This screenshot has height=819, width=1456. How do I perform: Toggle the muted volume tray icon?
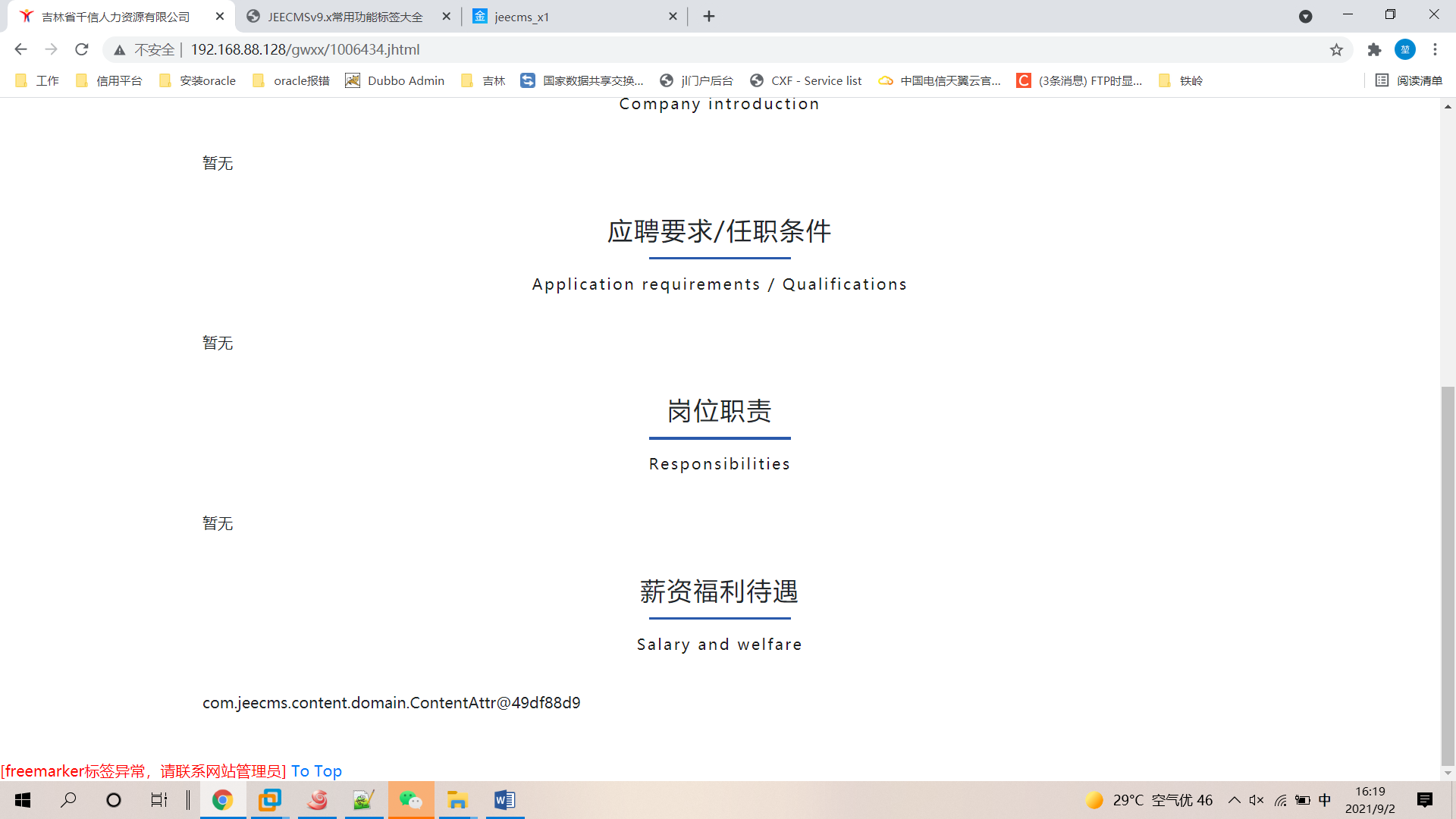1257,800
